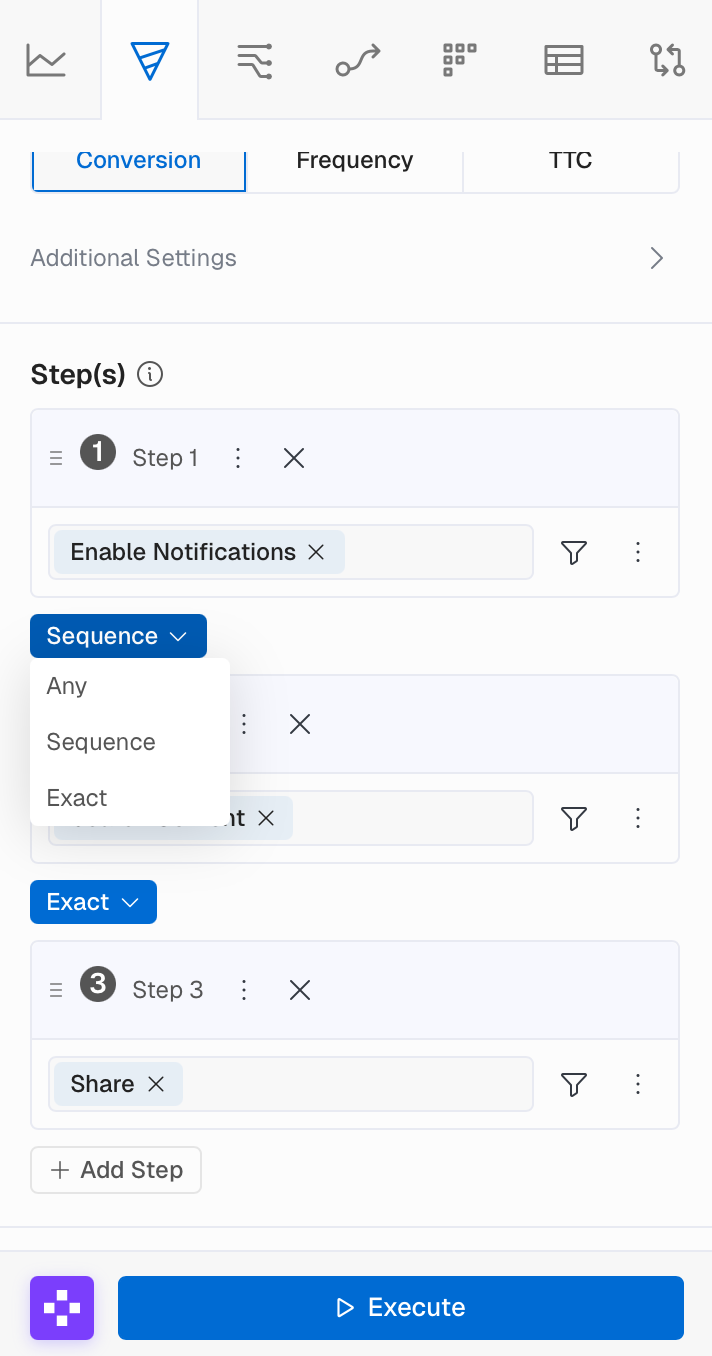The image size is (712, 1356).
Task: Choose Any from the ordering menu
Action: coord(67,686)
